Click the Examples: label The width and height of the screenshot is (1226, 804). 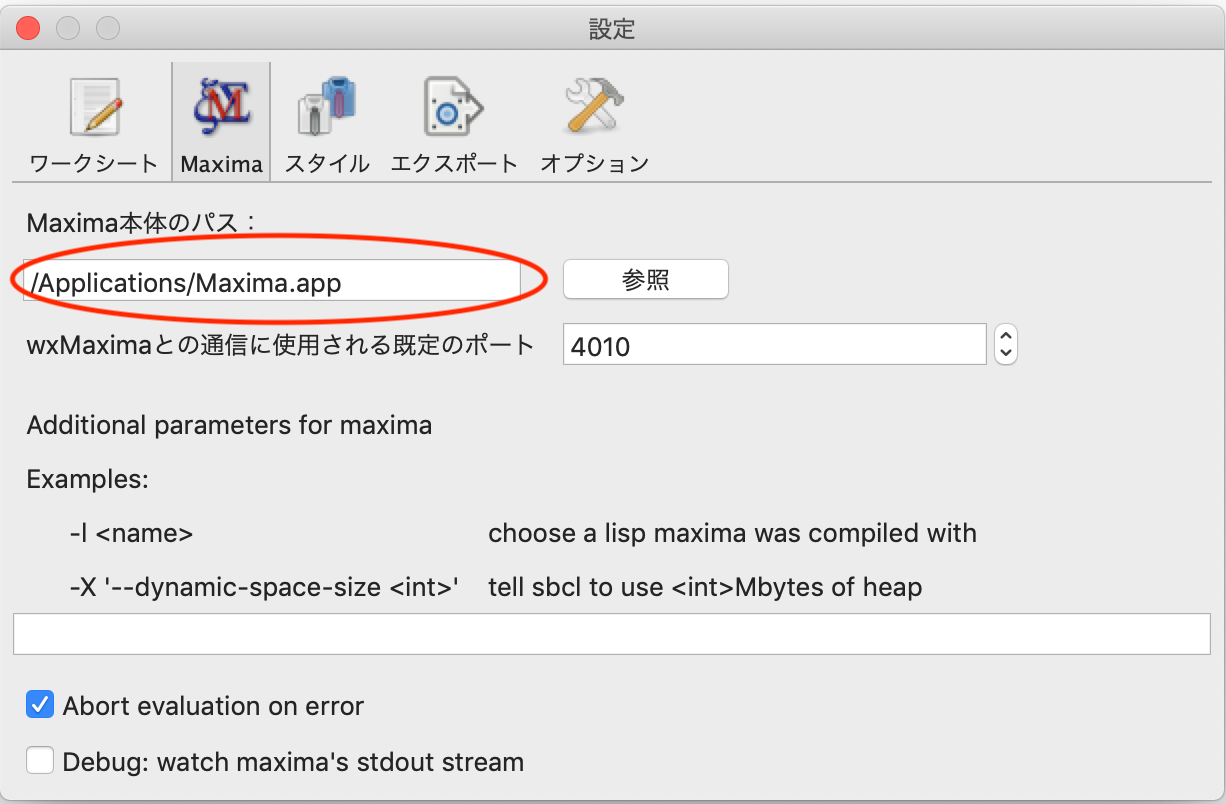[x=88, y=479]
